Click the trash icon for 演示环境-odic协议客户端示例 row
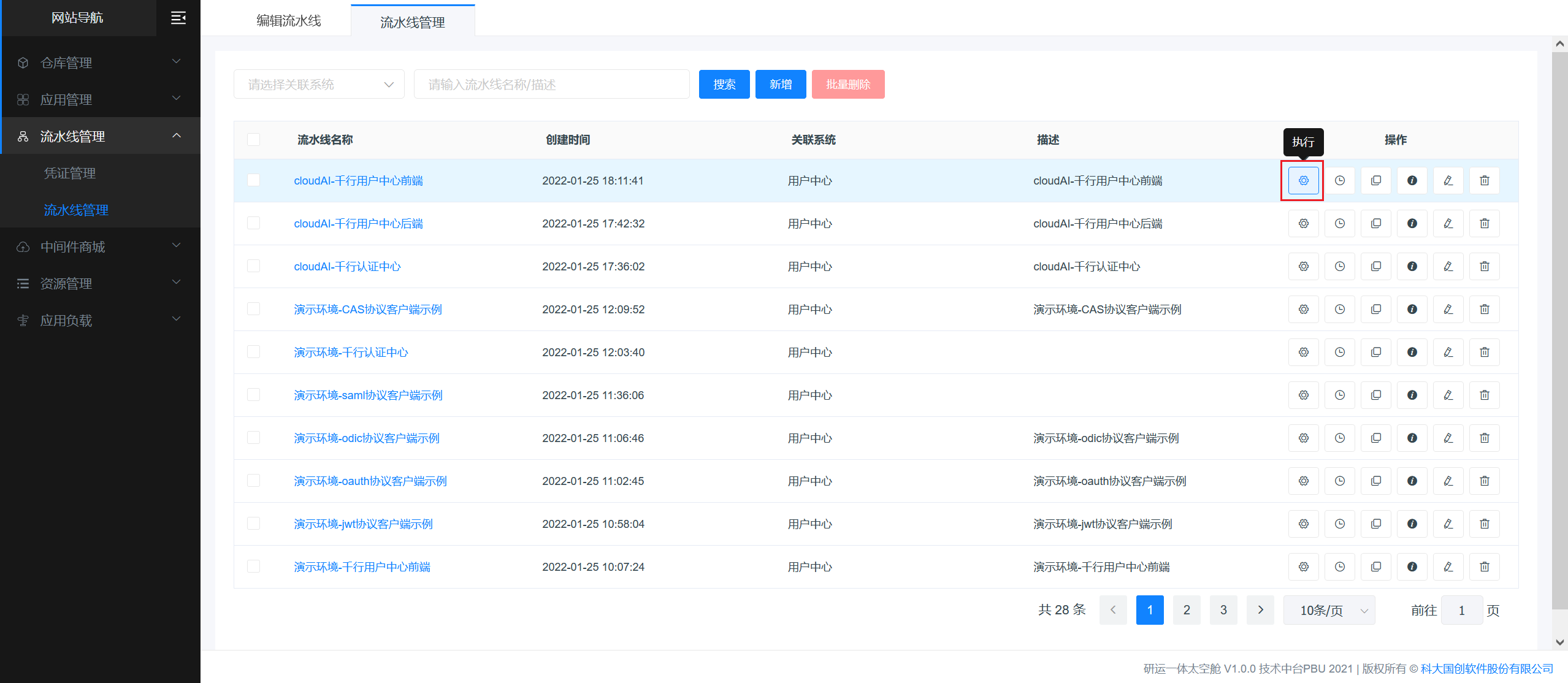 pos(1484,438)
